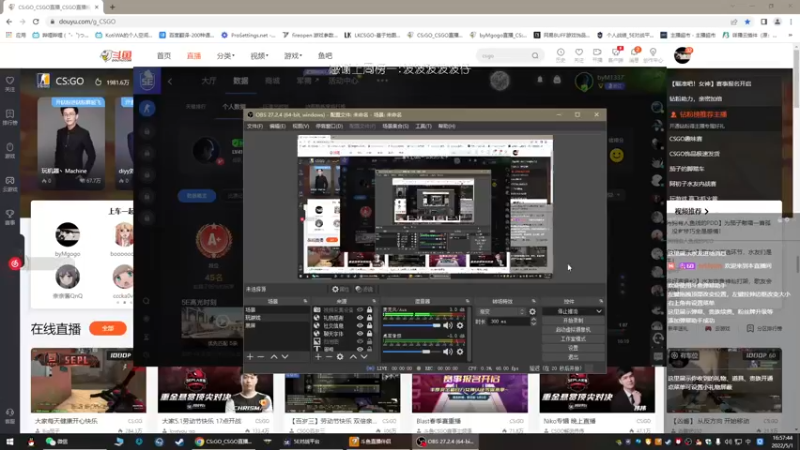Open OBS 文件(F) menu
Image resolution: width=800 pixels, height=450 pixels.
(255, 126)
